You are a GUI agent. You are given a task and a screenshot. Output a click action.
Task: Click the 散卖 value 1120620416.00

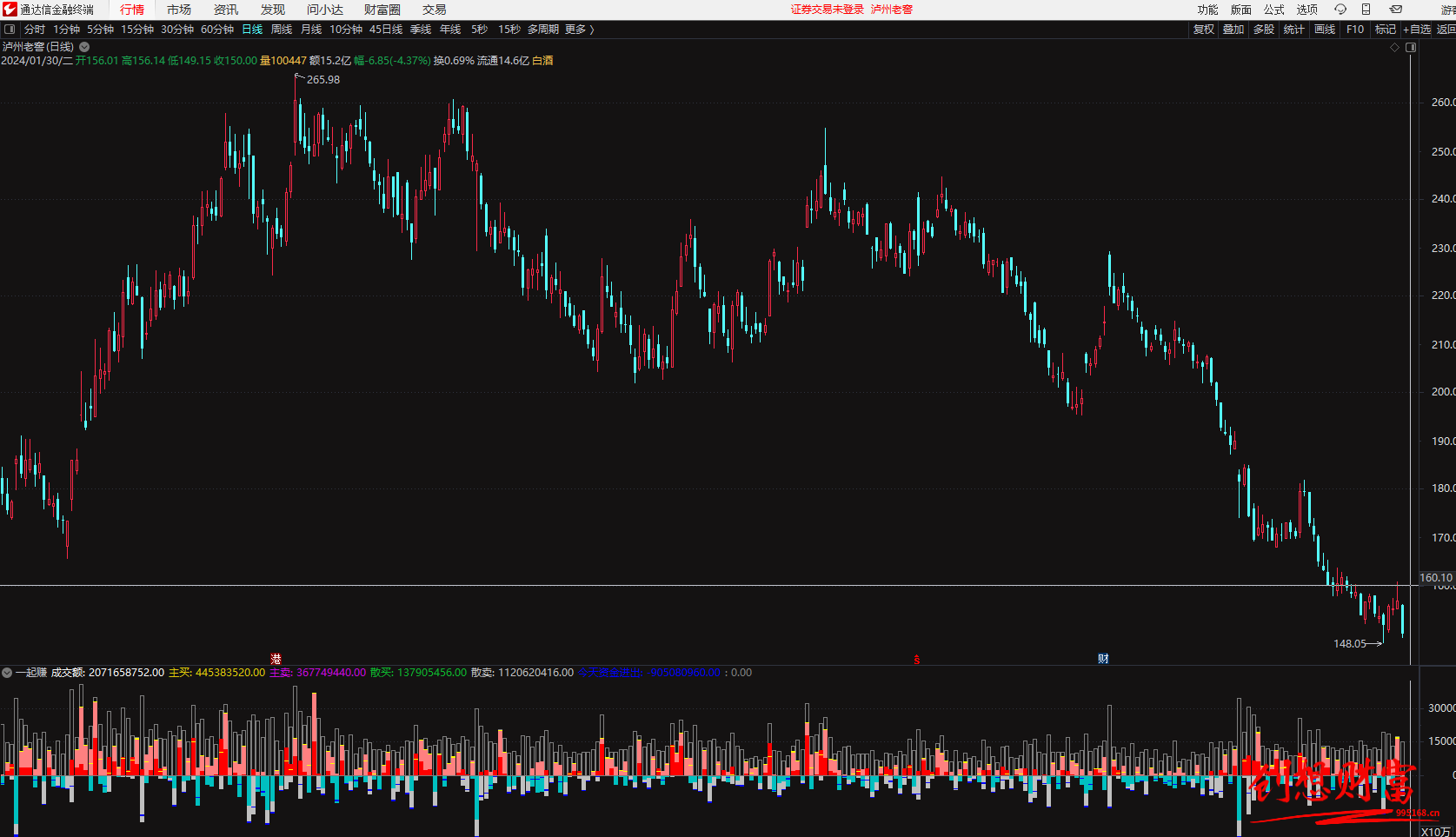pyautogui.click(x=535, y=673)
